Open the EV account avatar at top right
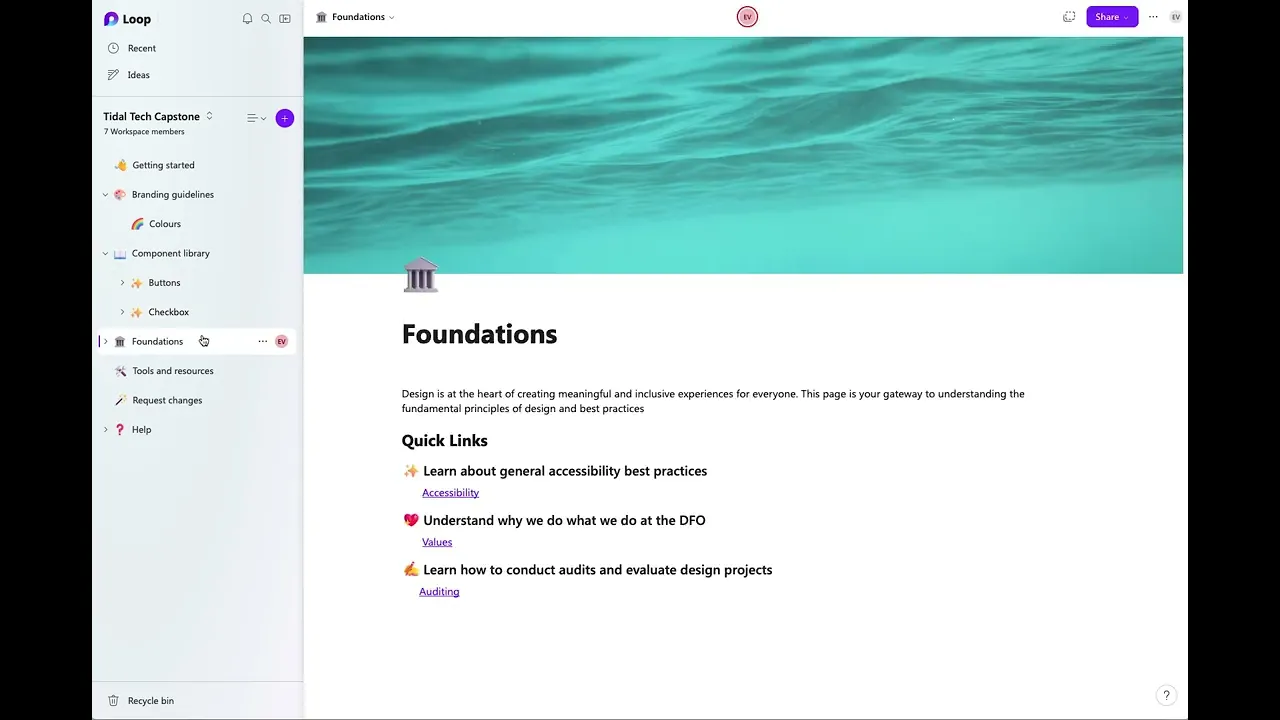The width and height of the screenshot is (1280, 720). point(1175,17)
